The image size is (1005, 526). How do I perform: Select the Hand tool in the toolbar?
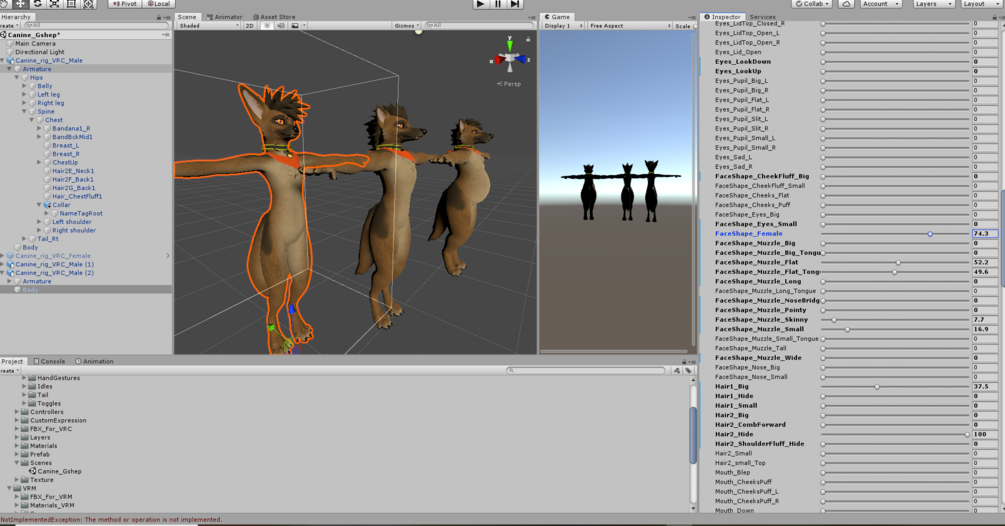pyautogui.click(x=4, y=3)
